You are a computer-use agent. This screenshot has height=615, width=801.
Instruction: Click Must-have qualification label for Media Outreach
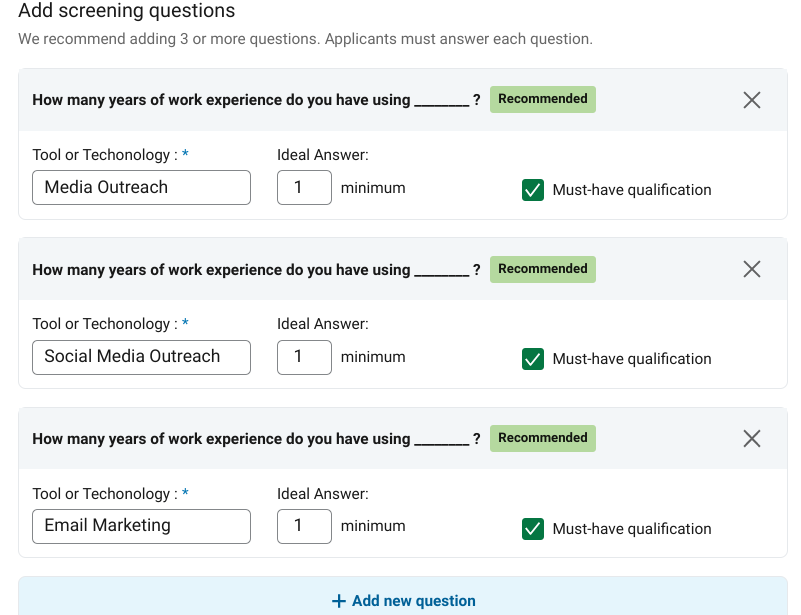point(631,190)
